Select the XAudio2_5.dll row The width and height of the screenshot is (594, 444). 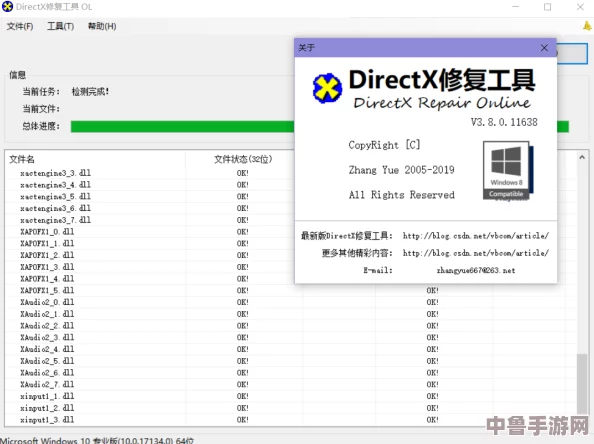point(291,361)
